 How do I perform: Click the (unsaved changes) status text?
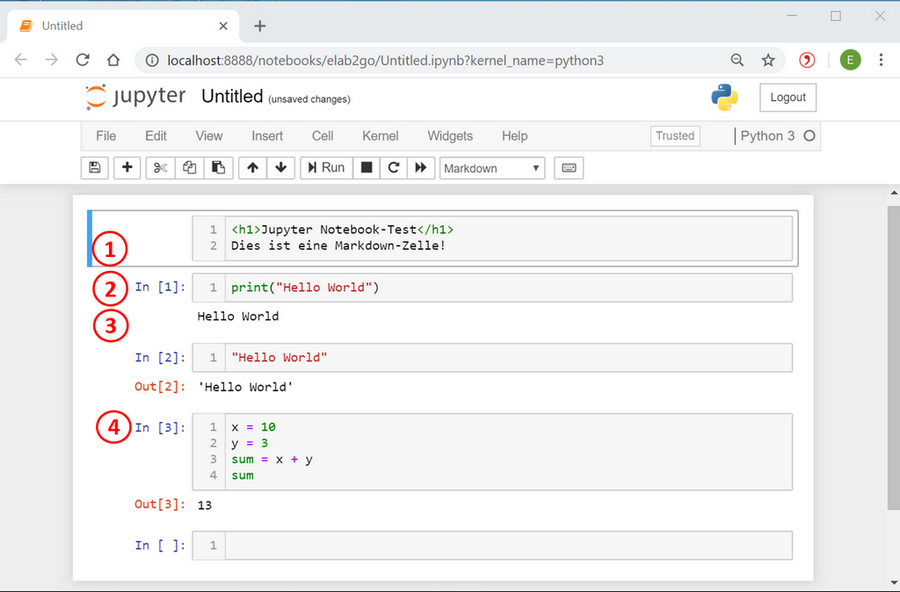coord(309,99)
